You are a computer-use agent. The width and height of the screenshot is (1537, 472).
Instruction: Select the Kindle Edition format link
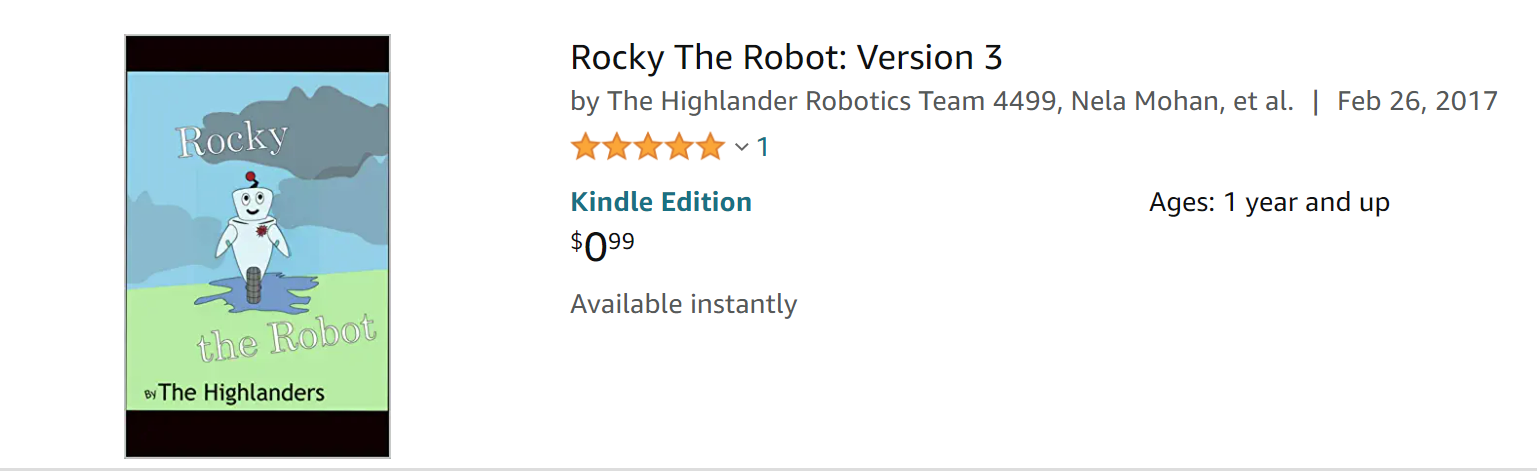point(661,202)
